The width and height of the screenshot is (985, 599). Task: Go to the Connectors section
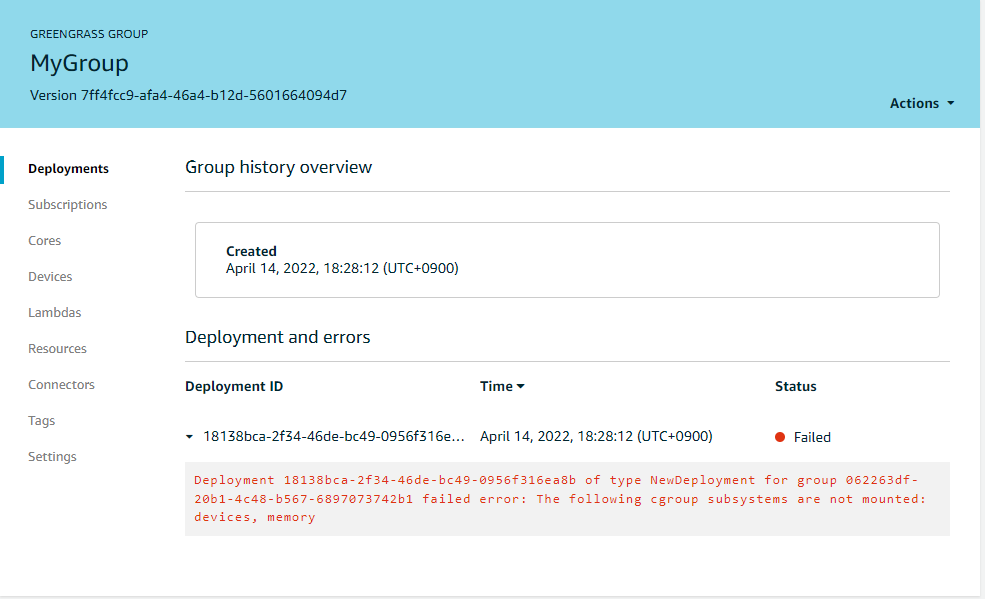coord(61,384)
